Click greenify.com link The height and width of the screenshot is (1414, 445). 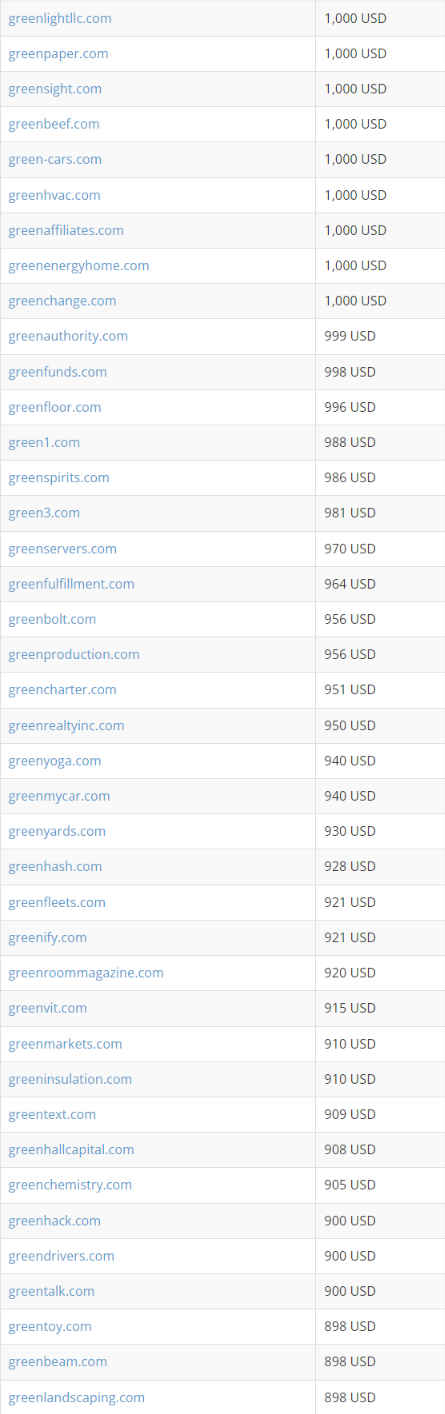[48, 937]
